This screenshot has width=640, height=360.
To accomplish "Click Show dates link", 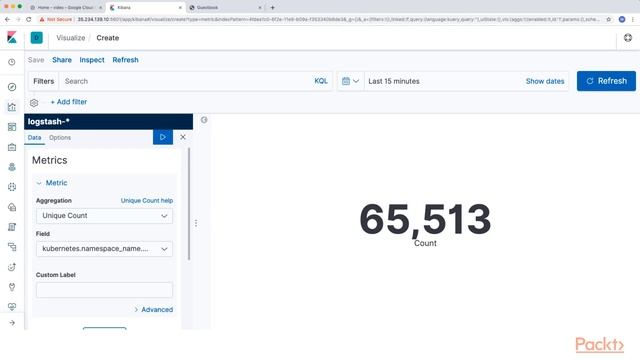I will click(545, 81).
